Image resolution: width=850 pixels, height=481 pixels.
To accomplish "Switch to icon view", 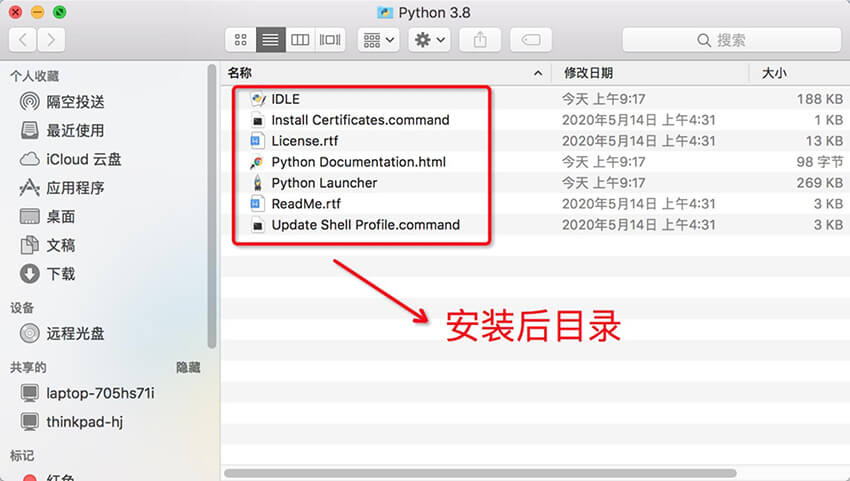I will click(x=241, y=40).
